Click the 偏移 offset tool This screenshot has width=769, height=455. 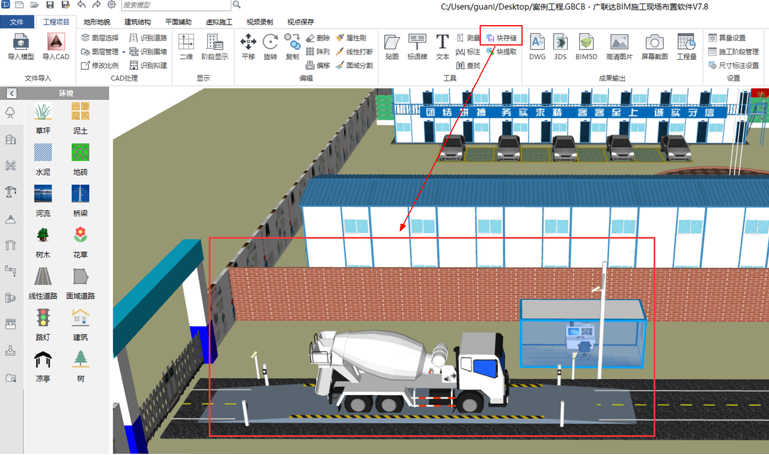pos(318,65)
